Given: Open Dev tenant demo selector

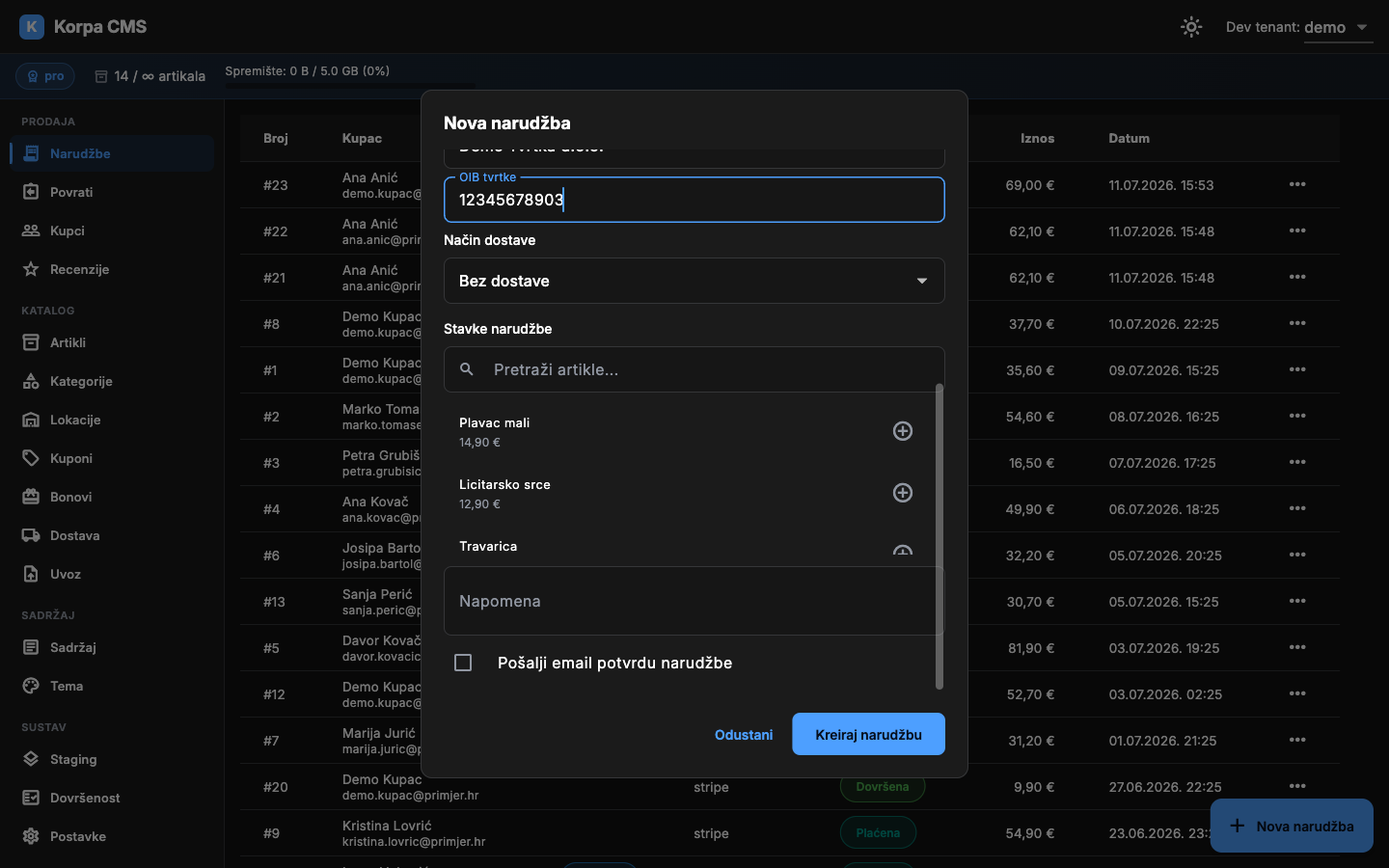Looking at the screenshot, I should 1299,27.
